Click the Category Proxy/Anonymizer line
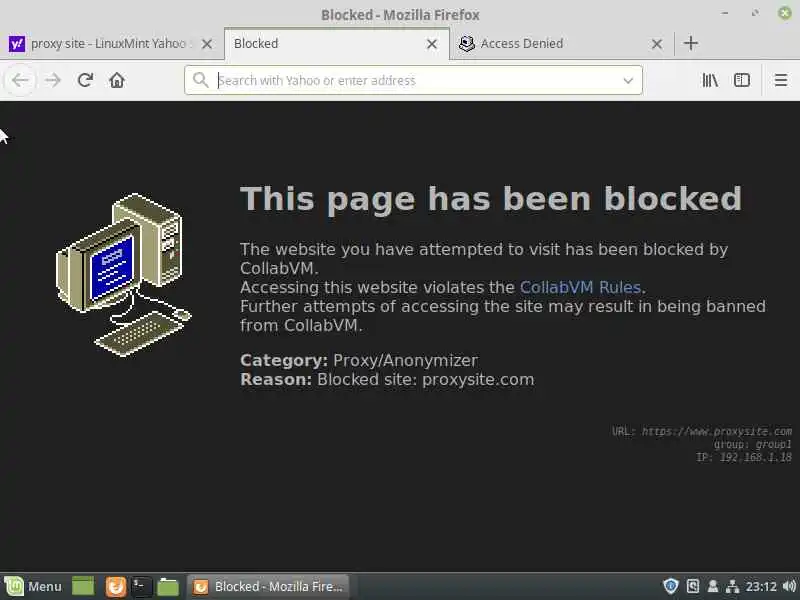 tap(359, 361)
